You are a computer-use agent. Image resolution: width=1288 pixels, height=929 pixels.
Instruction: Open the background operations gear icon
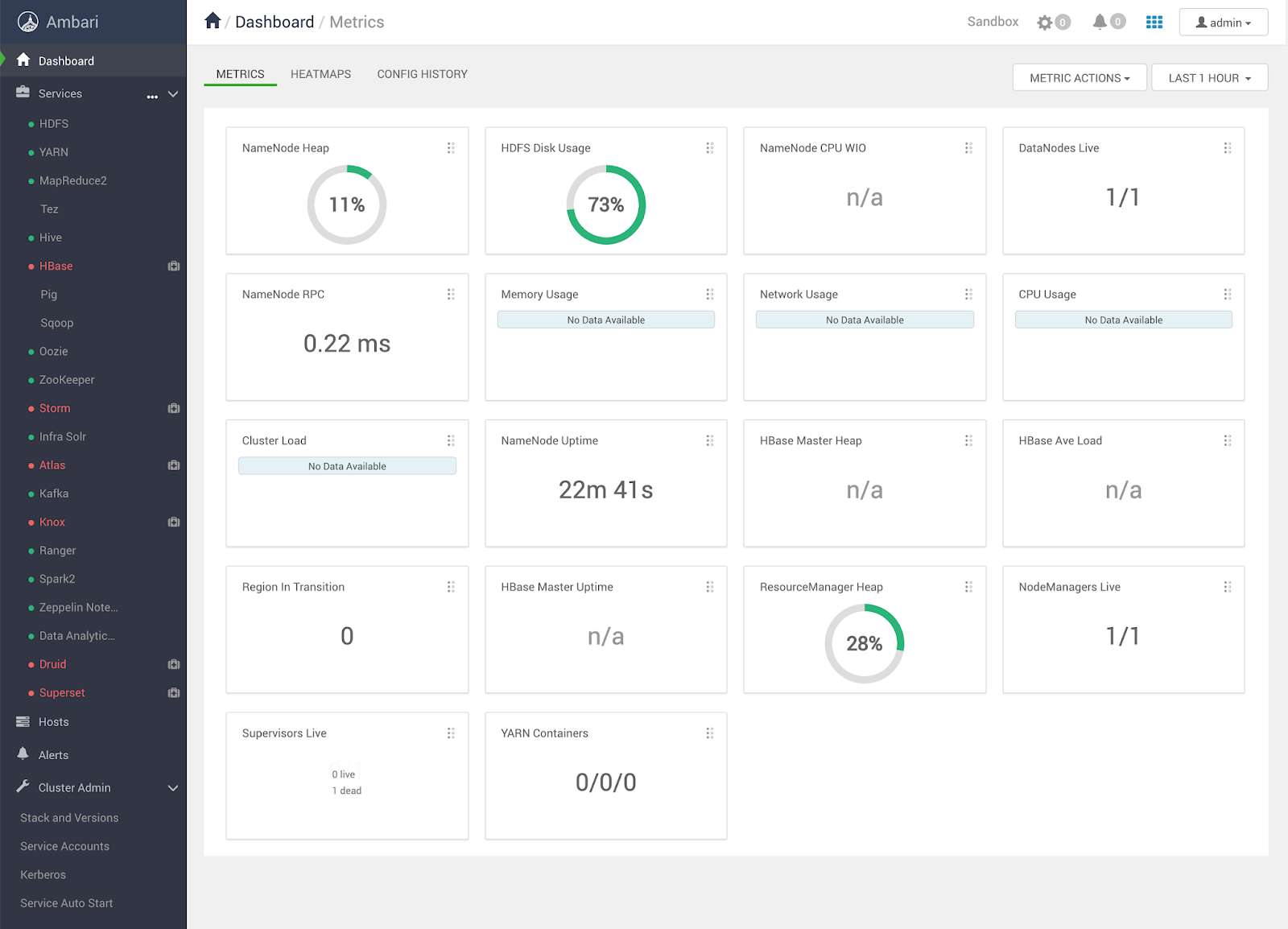[1045, 23]
